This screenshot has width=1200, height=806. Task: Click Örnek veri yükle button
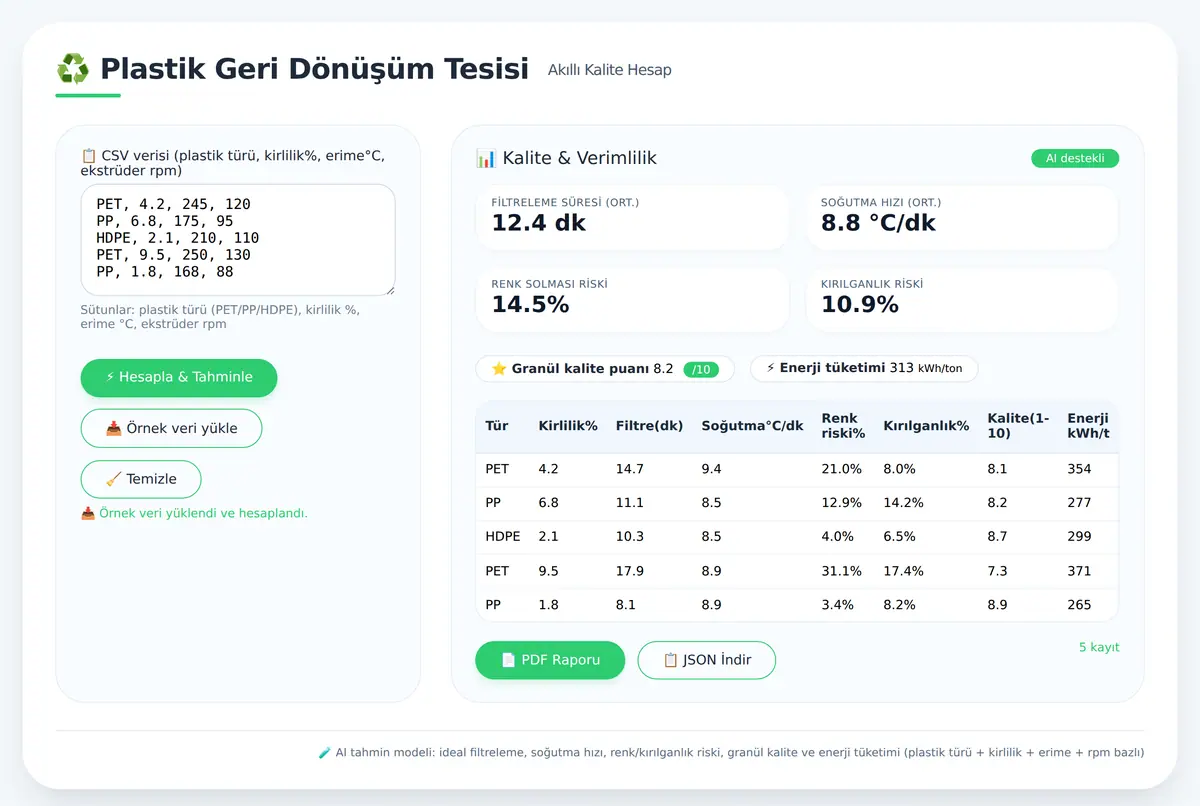172,428
